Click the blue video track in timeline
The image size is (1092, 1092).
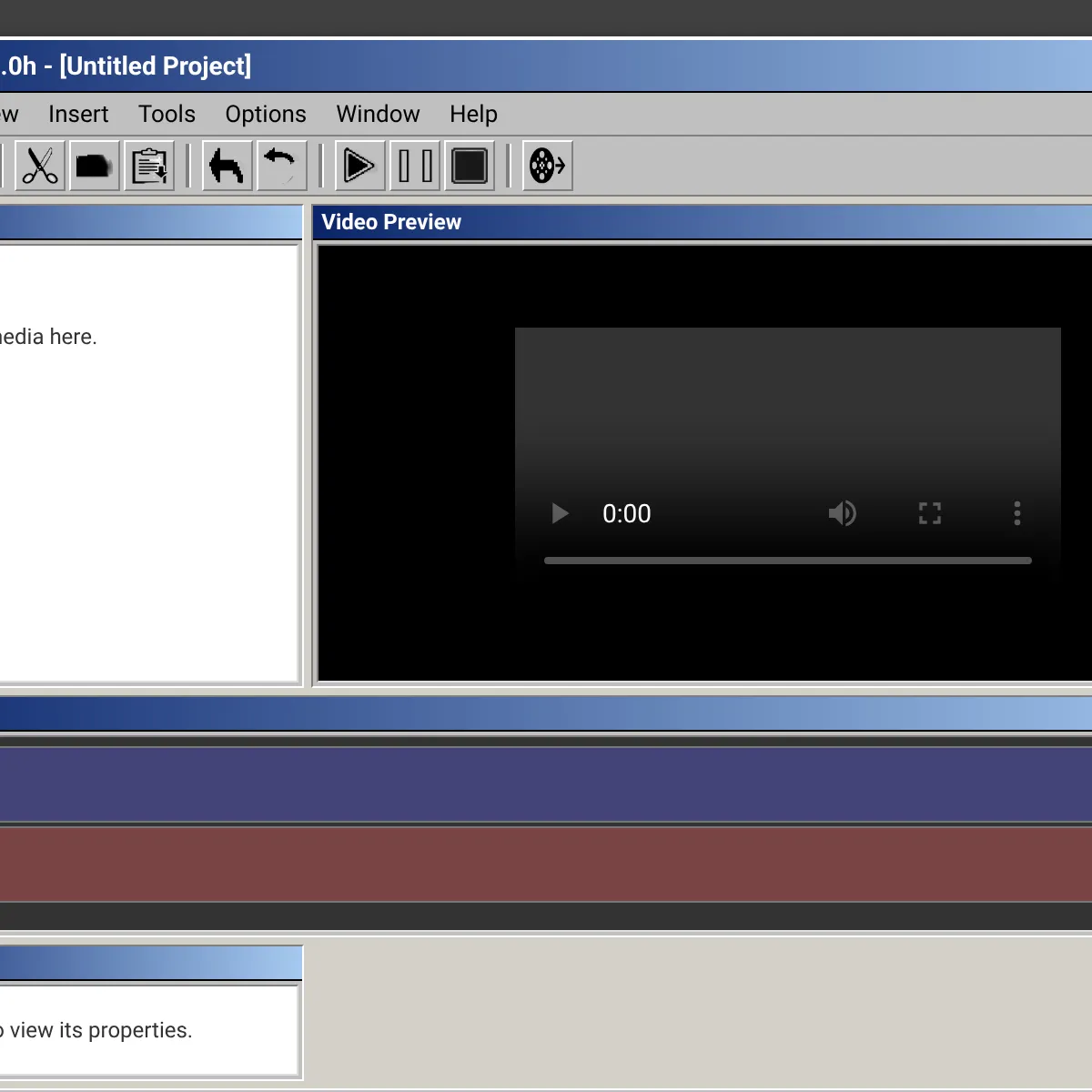point(546,784)
